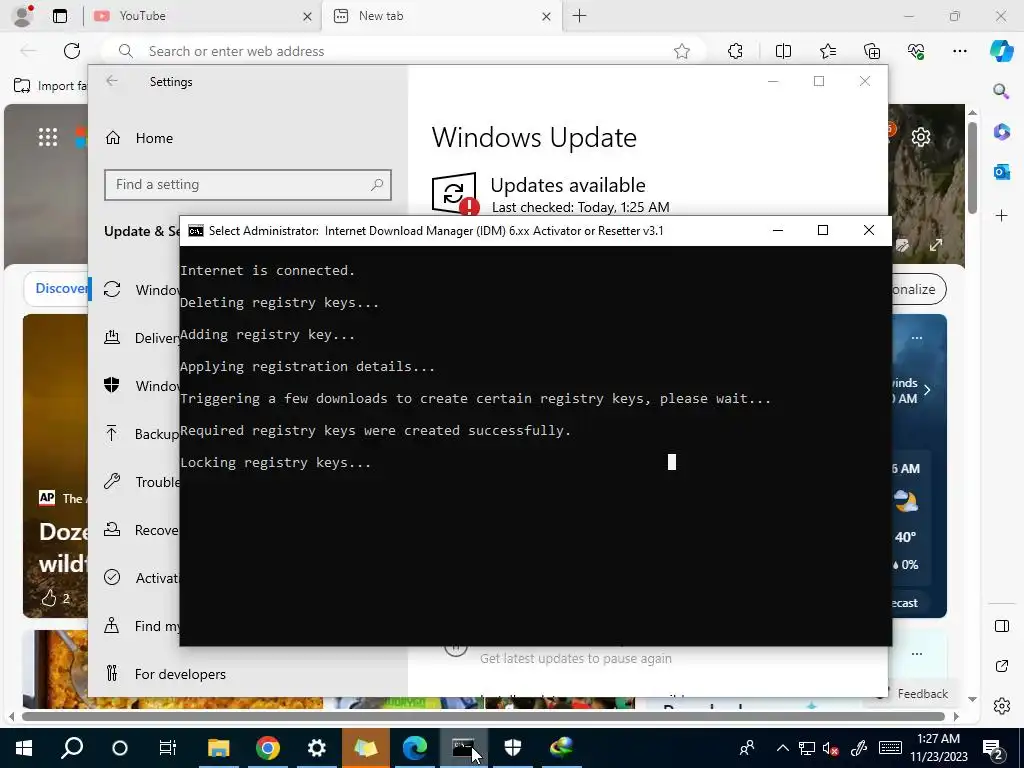The width and height of the screenshot is (1024, 768).
Task: Open Edge profile avatar icon
Action: pyautogui.click(x=23, y=16)
